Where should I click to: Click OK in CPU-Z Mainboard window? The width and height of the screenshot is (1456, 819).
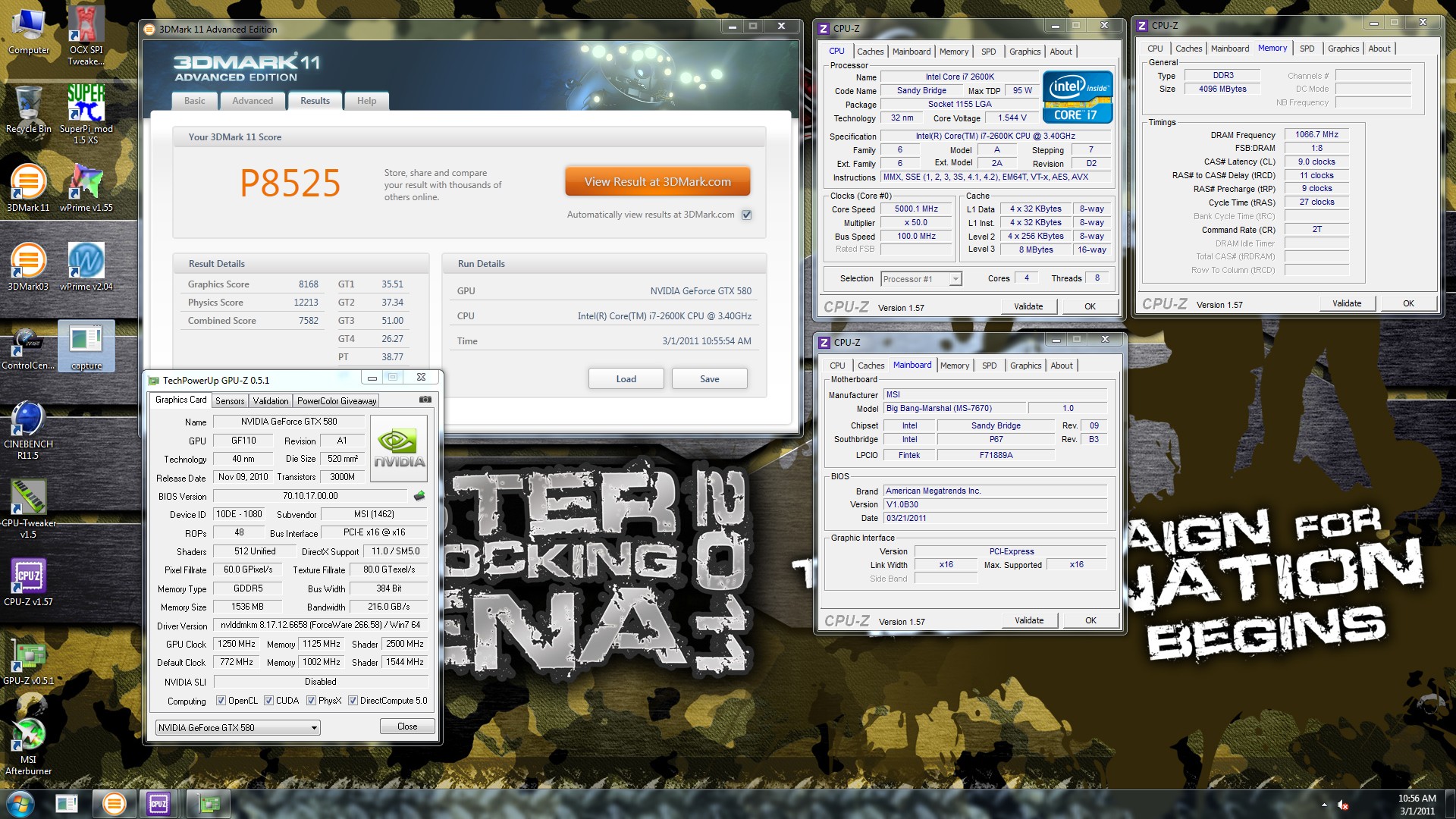[x=1090, y=620]
